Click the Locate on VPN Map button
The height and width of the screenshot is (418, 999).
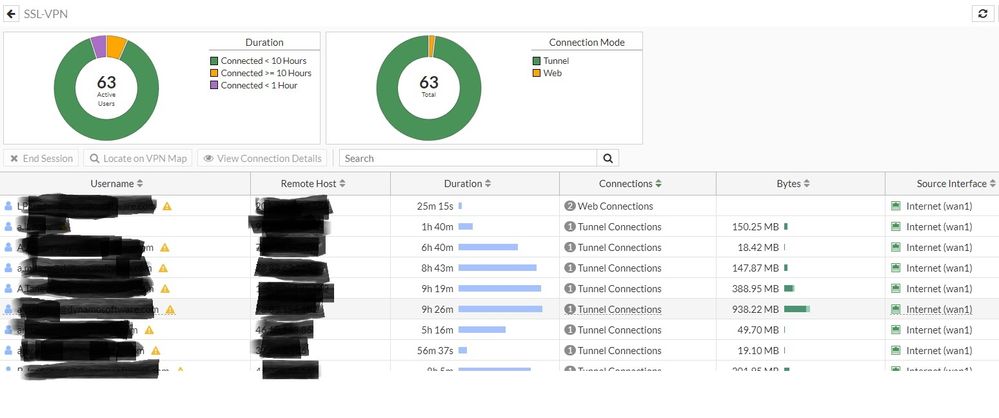pos(137,158)
